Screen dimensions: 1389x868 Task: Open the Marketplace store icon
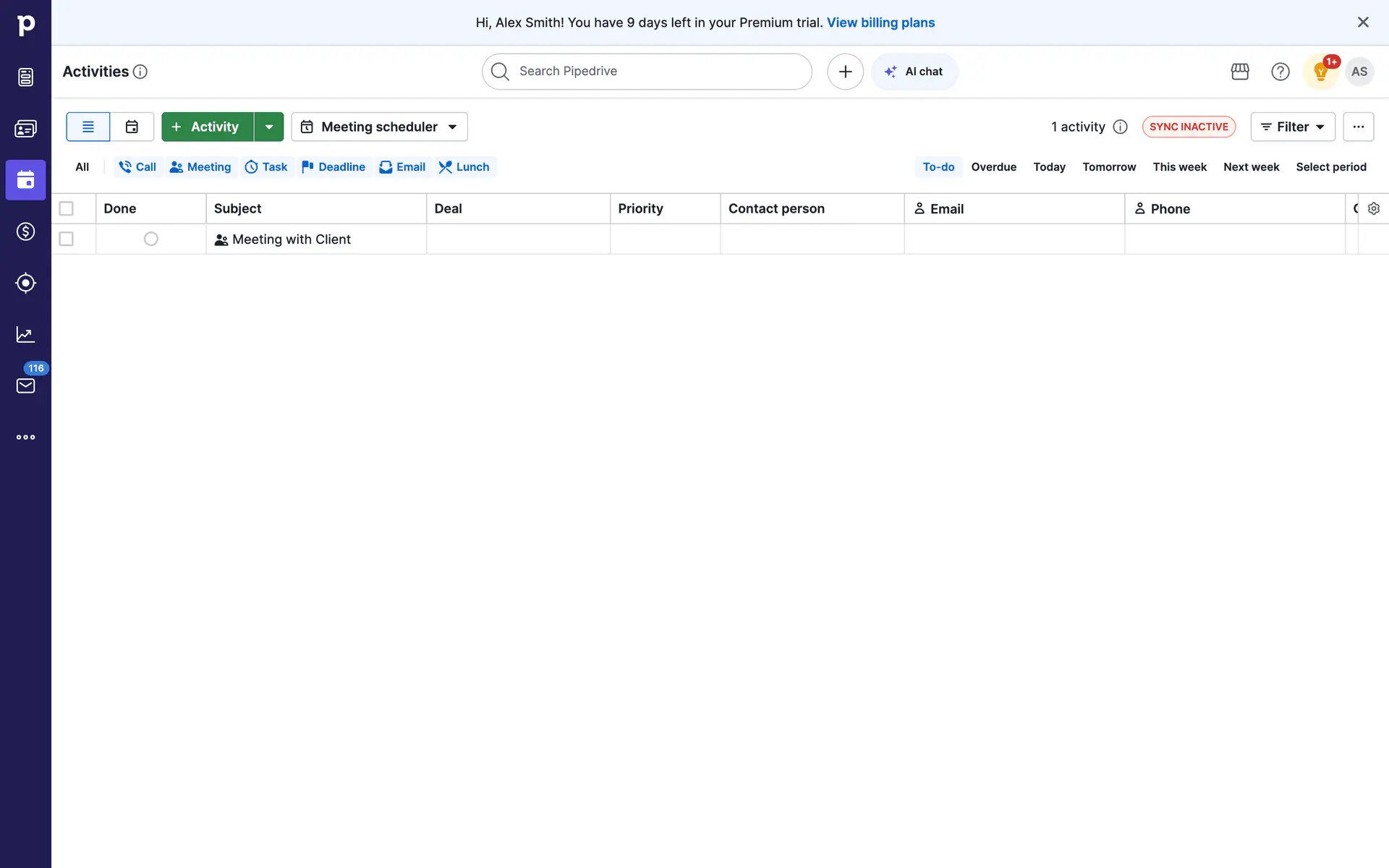[x=1240, y=72]
